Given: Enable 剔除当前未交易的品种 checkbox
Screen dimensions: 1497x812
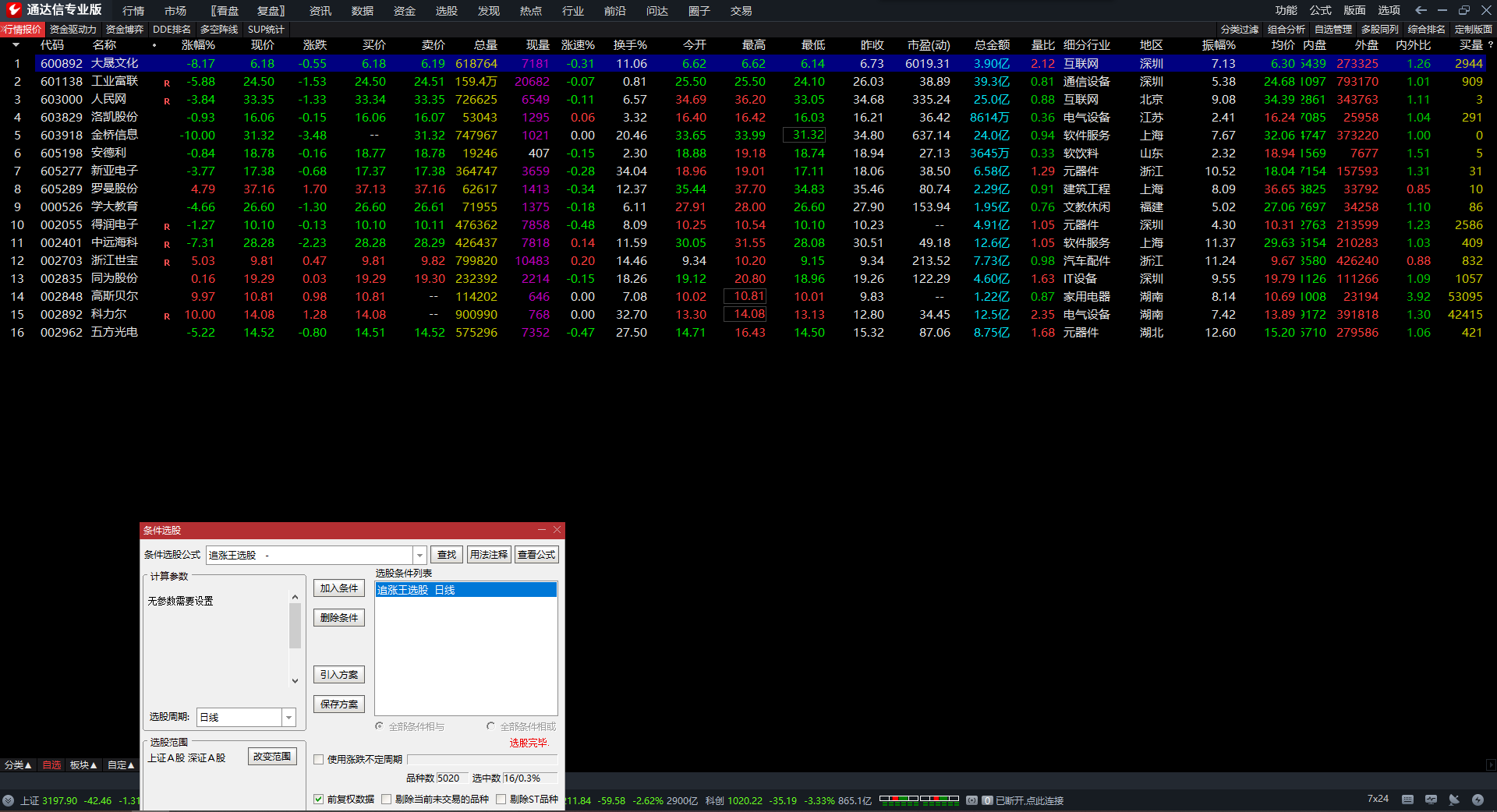Looking at the screenshot, I should [386, 800].
